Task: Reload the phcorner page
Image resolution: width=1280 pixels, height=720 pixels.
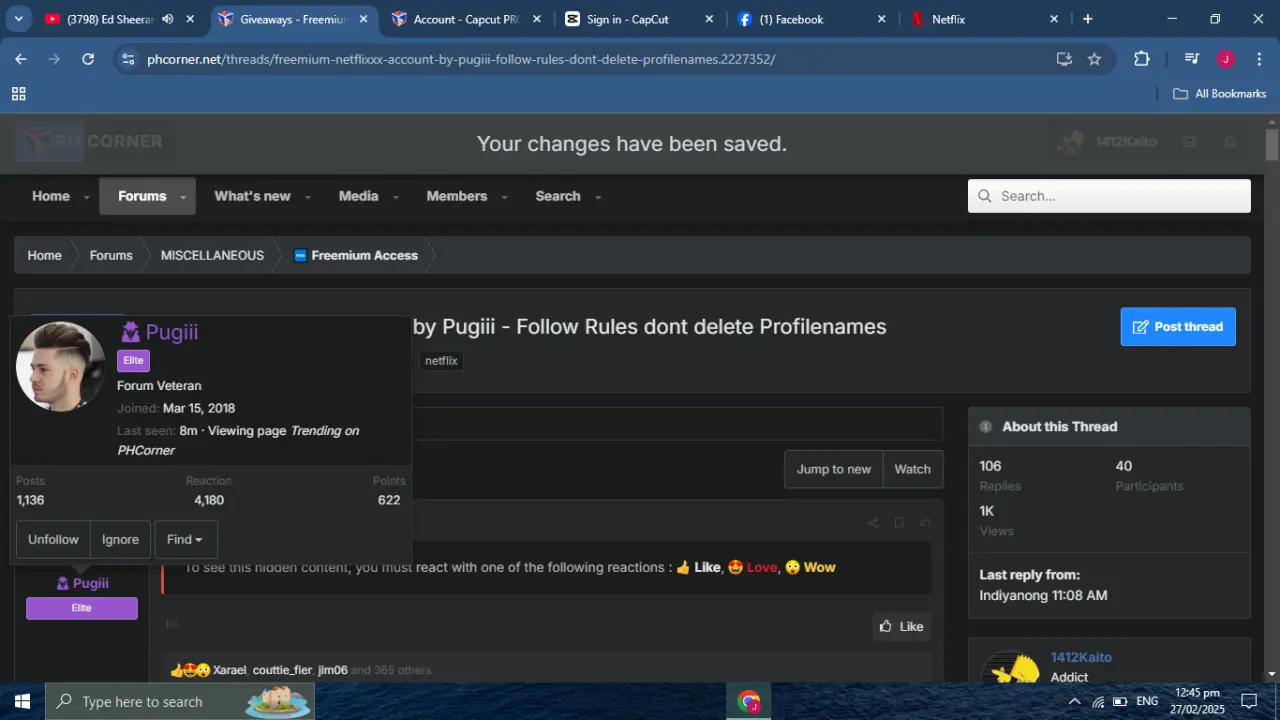Action: (88, 59)
